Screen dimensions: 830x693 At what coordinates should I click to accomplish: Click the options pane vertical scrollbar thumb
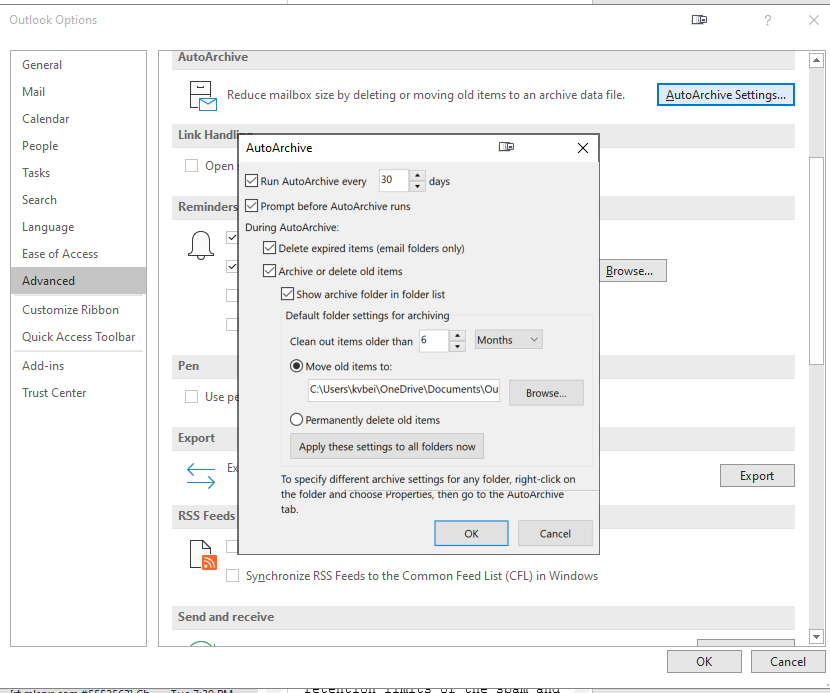[816, 261]
